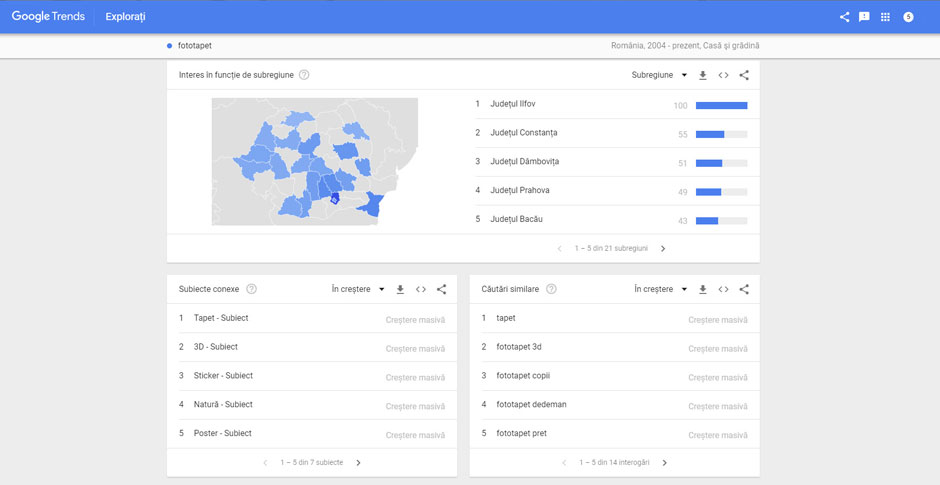Go to the previous page of Subiecte conexe
940x485 pixels.
click(x=266, y=463)
